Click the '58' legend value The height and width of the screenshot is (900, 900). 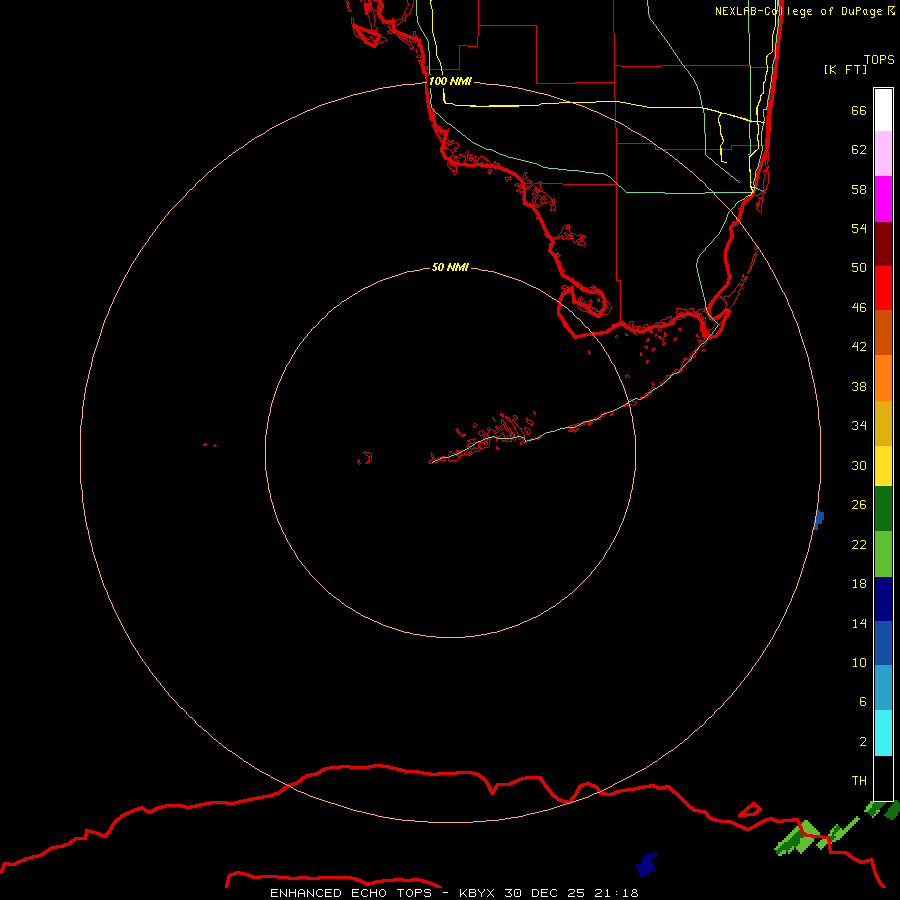tap(859, 189)
